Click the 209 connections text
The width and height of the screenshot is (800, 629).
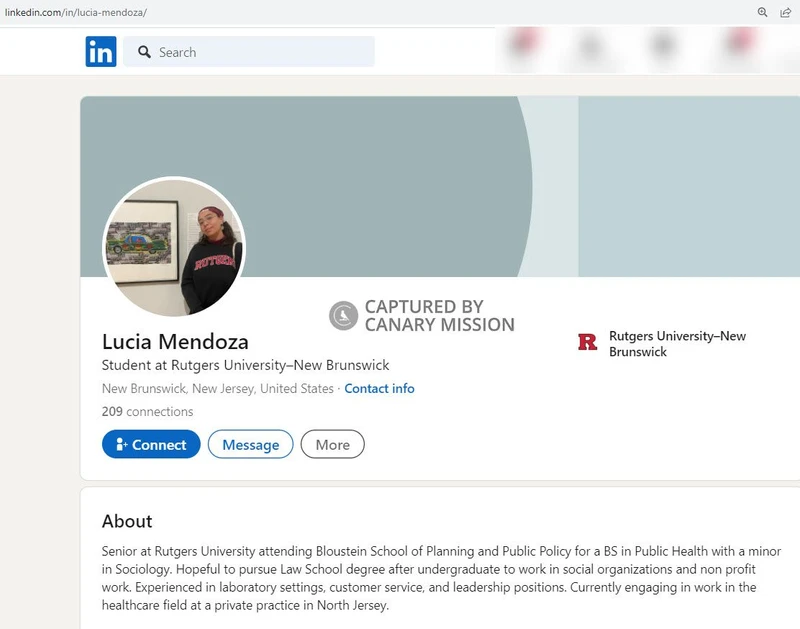point(147,411)
